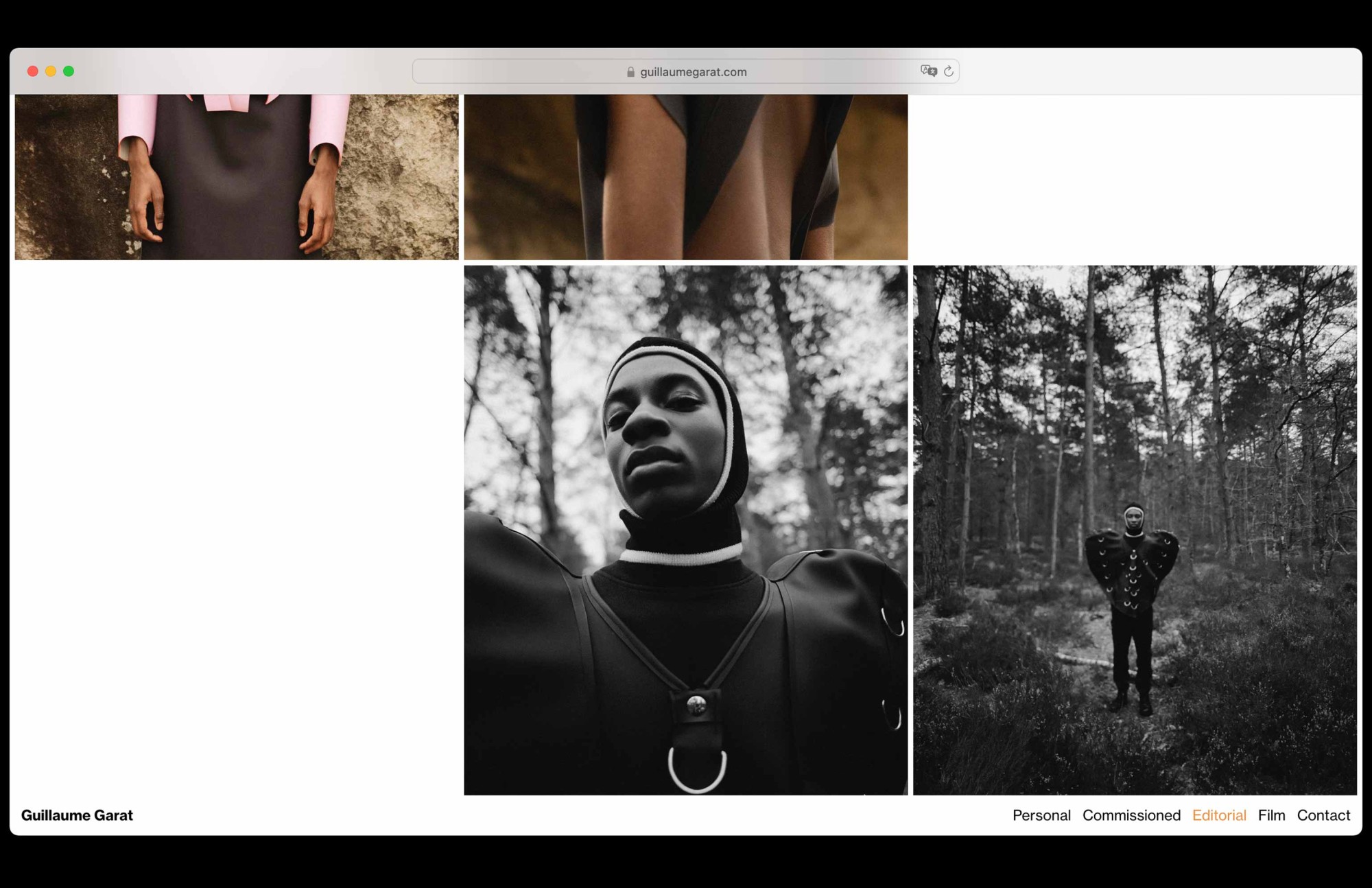Close the browser window
1372x888 pixels.
(33, 71)
